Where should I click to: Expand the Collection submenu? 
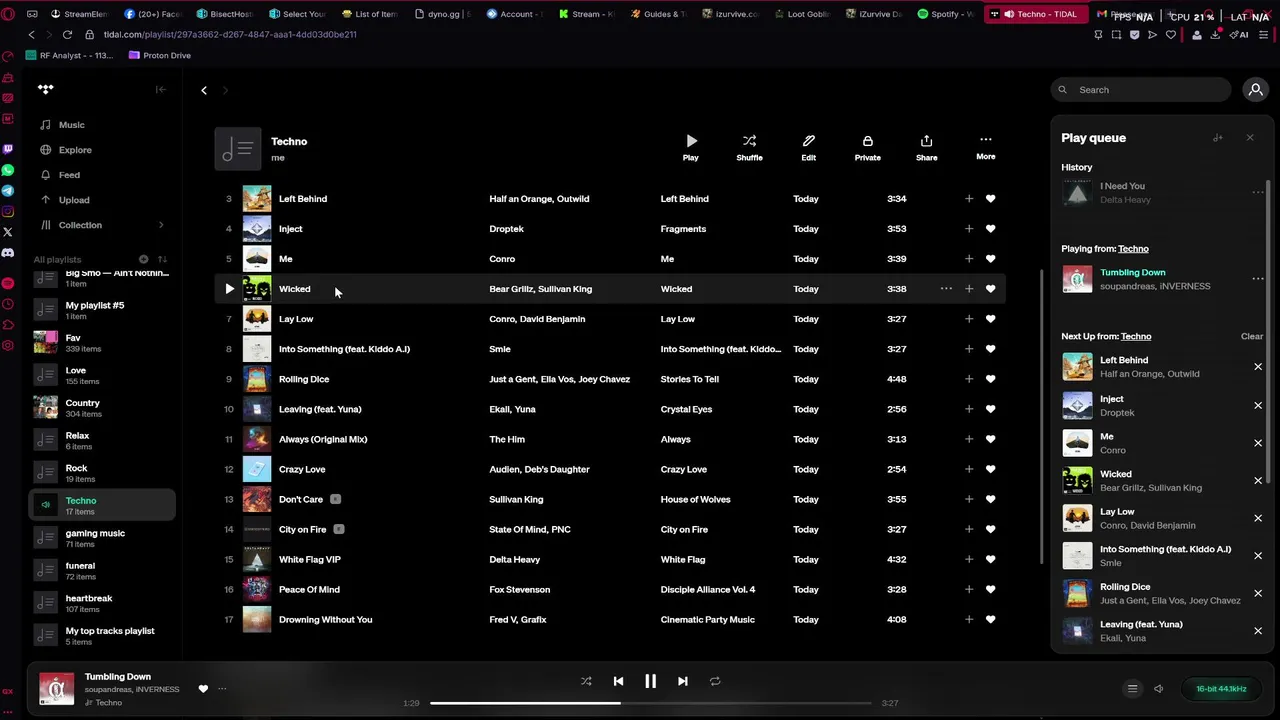[160, 225]
